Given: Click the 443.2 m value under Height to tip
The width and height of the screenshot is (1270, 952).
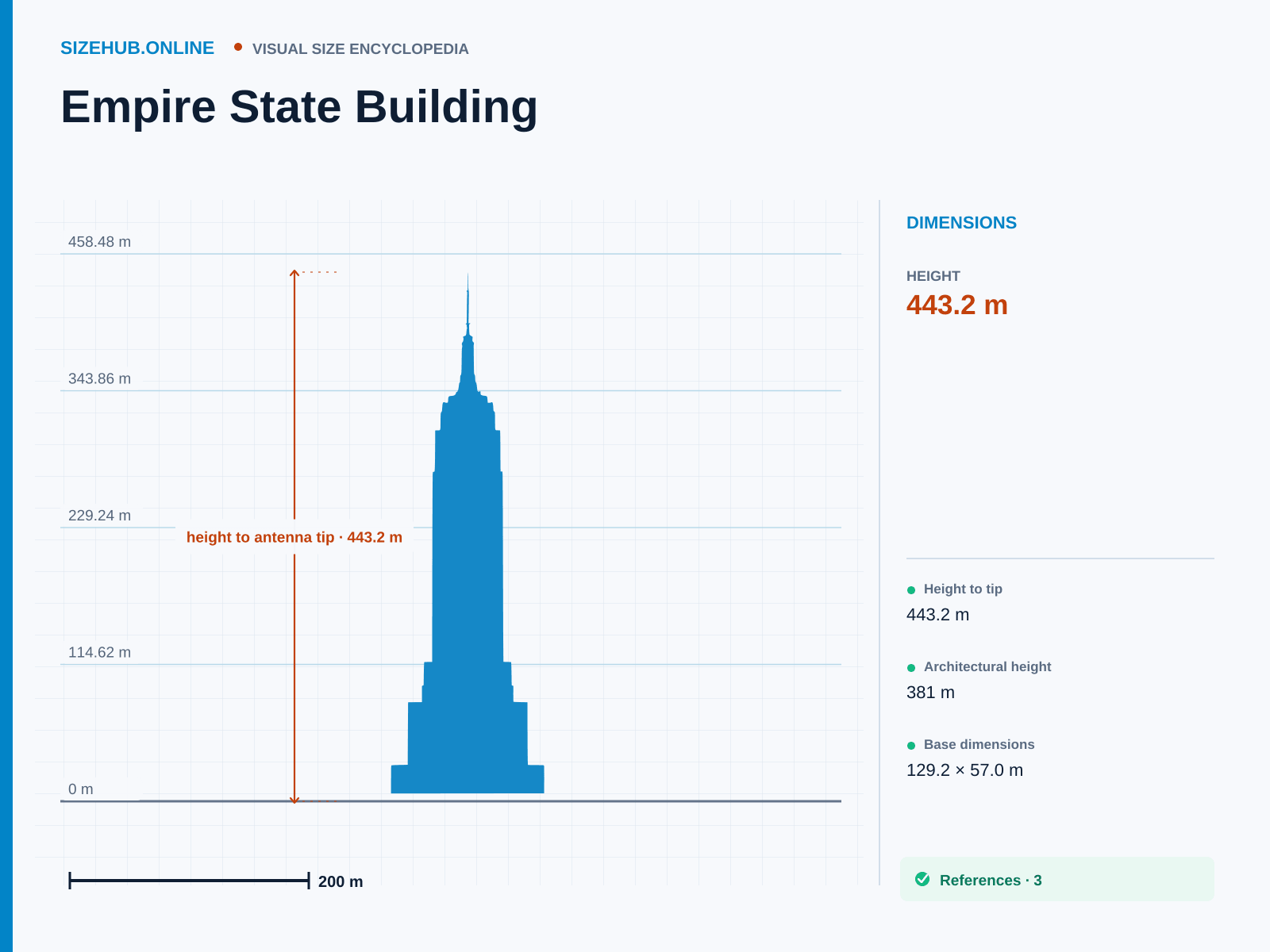Looking at the screenshot, I should point(937,615).
